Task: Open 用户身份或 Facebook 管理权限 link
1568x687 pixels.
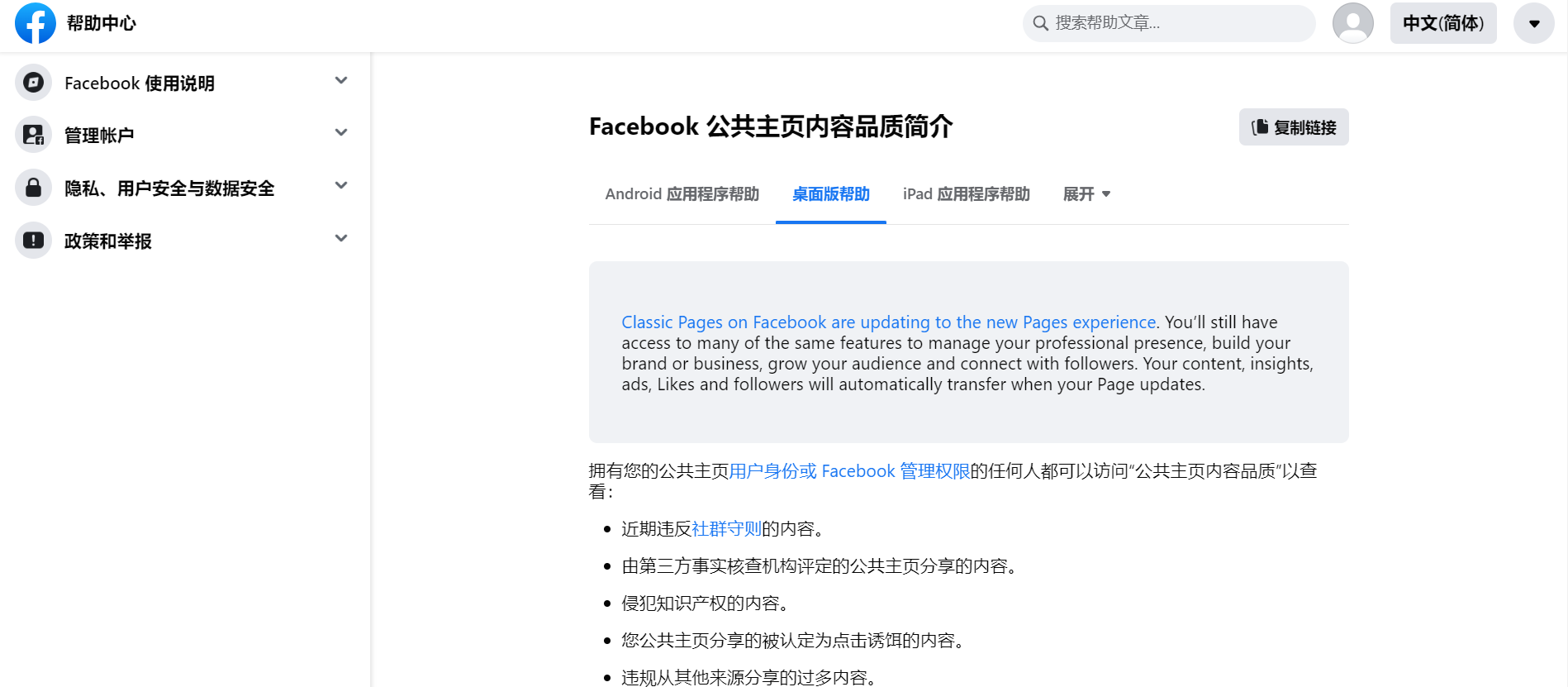Action: (849, 471)
